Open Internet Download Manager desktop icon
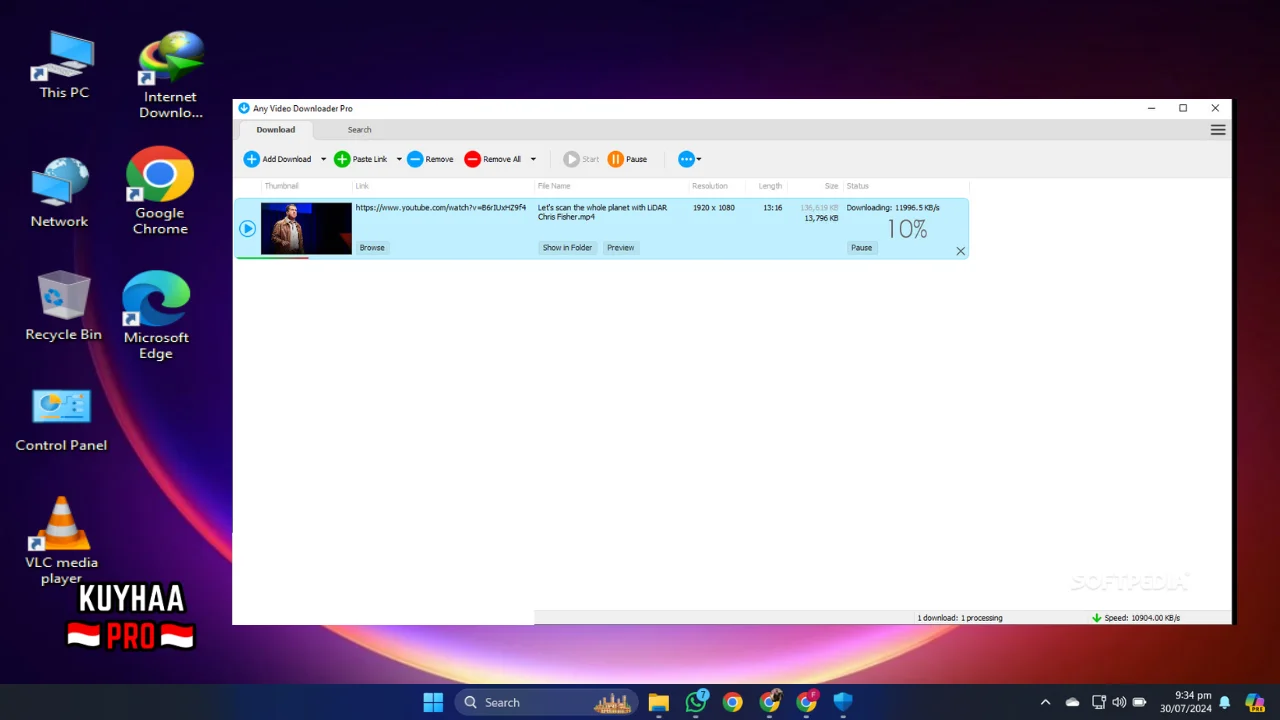 point(171,75)
